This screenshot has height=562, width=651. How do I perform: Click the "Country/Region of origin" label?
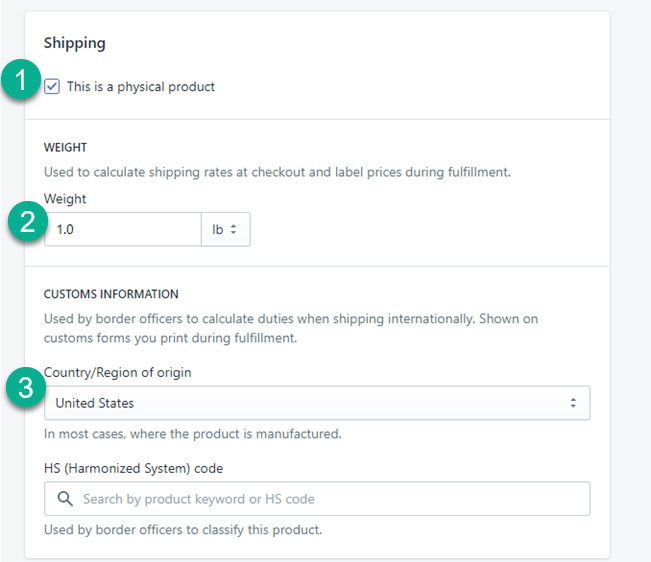[x=117, y=373]
